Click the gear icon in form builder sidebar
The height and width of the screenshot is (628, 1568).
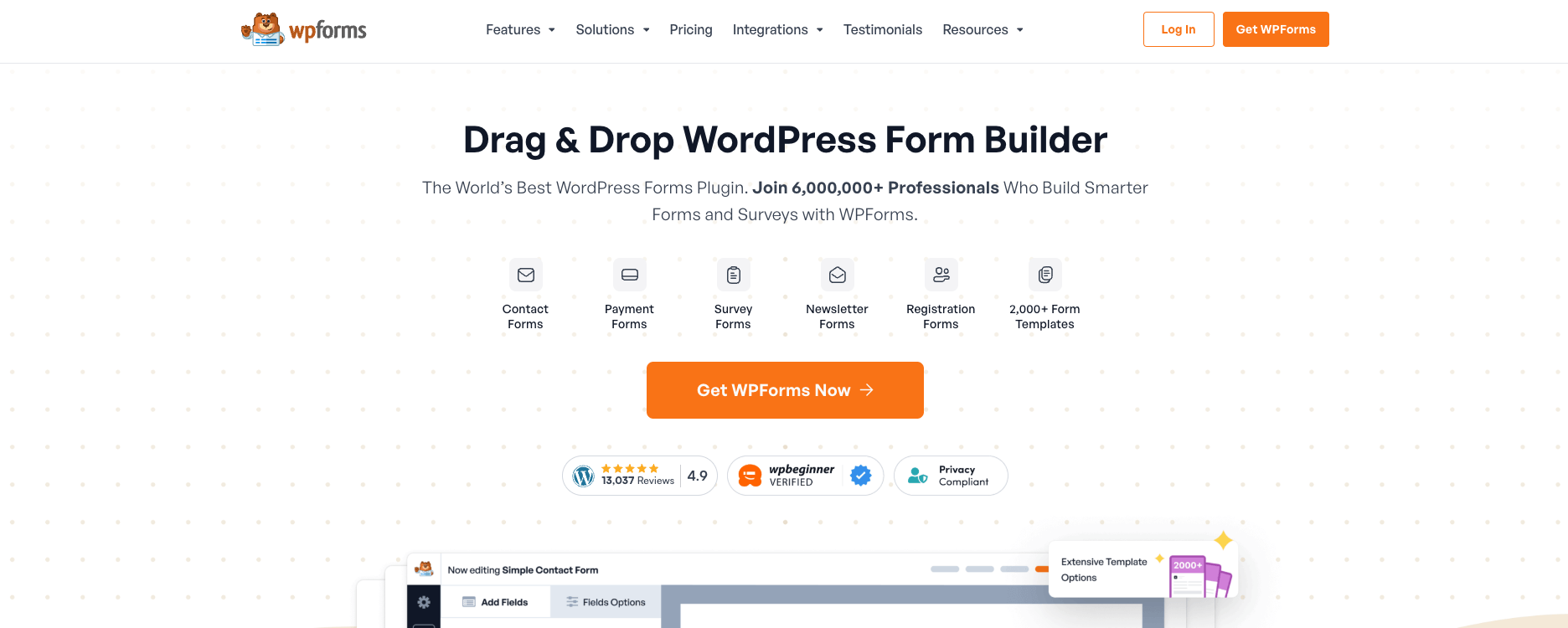coord(424,602)
